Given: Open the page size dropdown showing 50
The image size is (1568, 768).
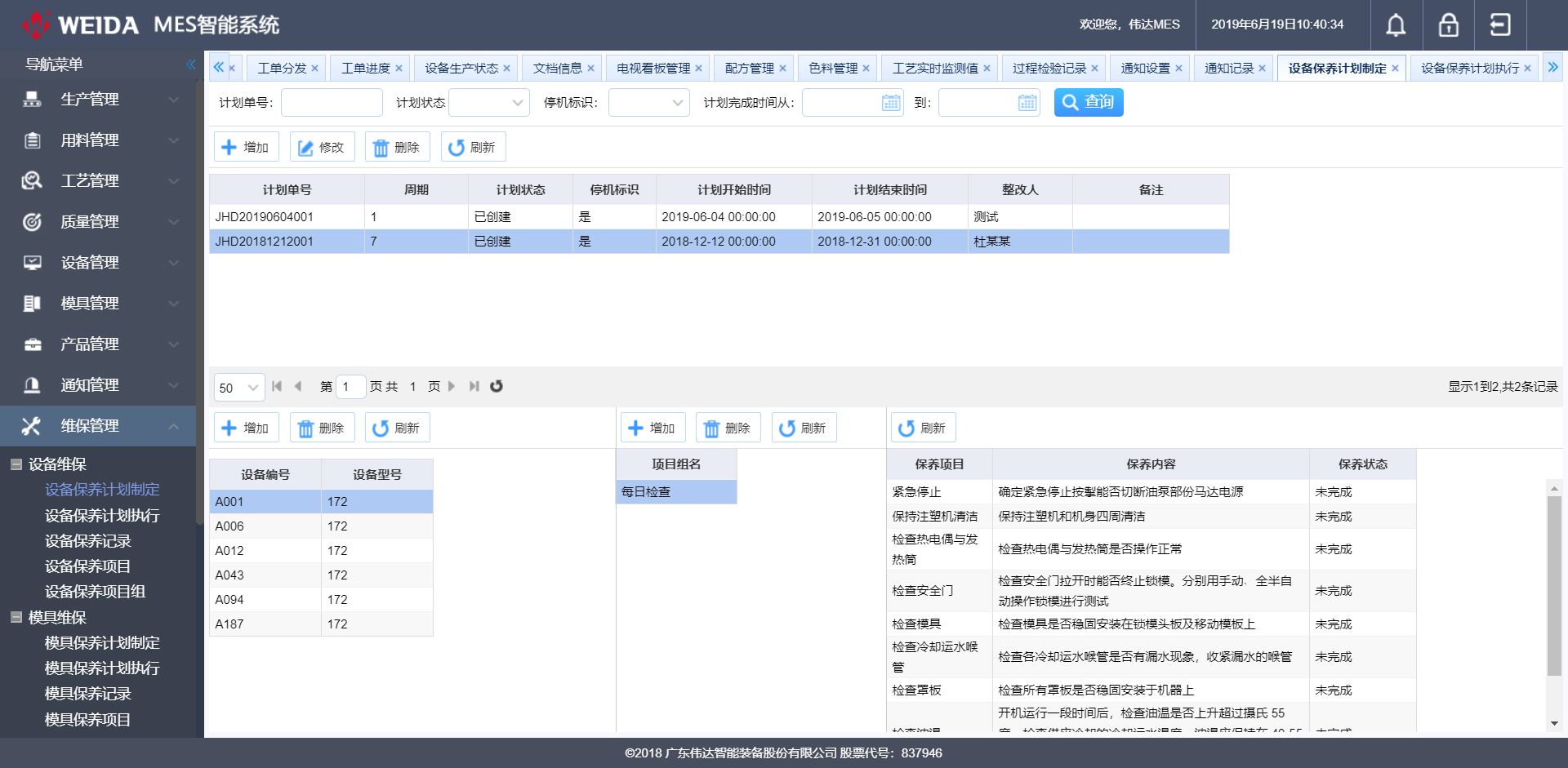Looking at the screenshot, I should [238, 388].
